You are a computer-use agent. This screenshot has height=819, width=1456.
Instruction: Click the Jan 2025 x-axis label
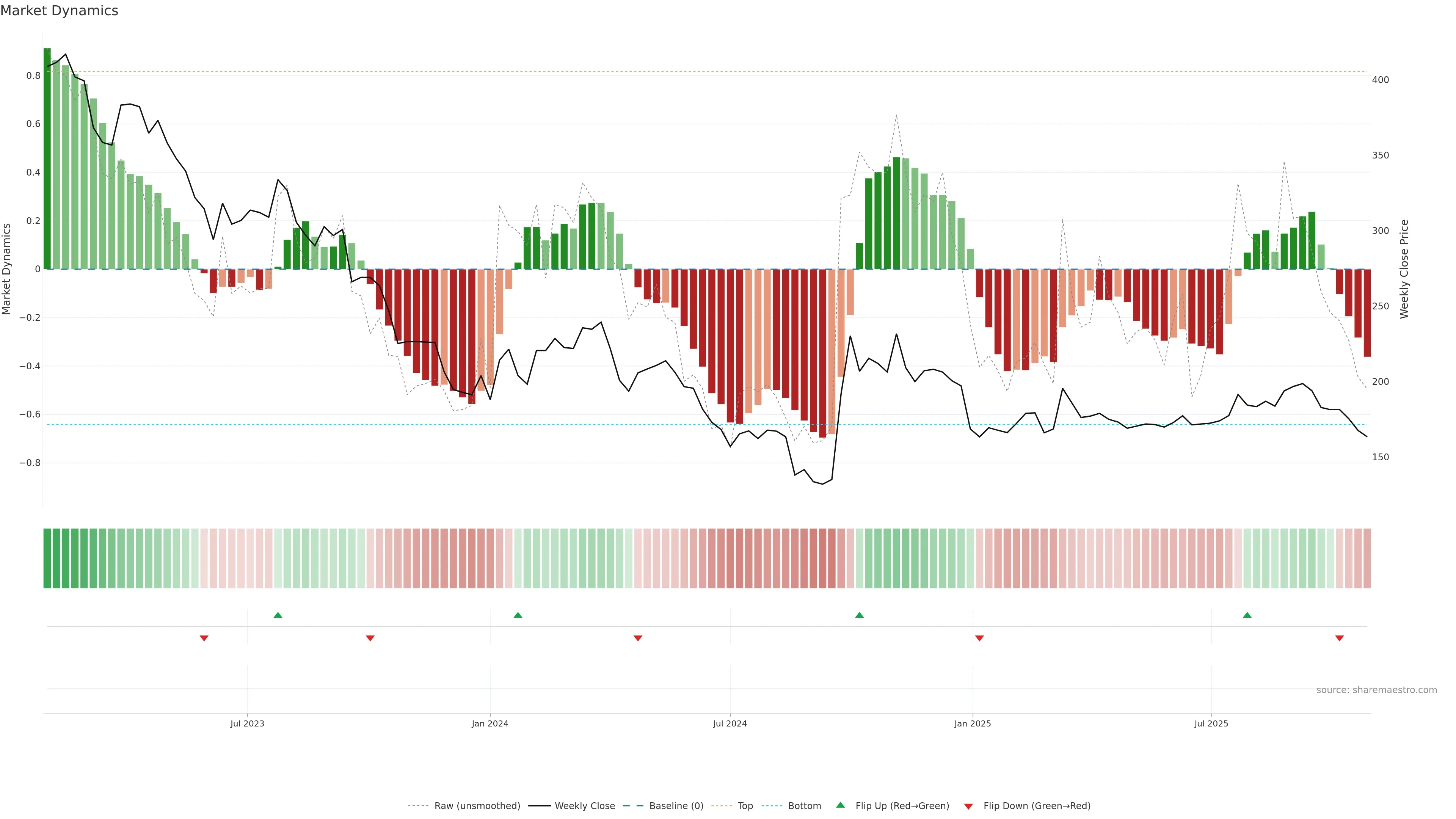click(x=972, y=723)
